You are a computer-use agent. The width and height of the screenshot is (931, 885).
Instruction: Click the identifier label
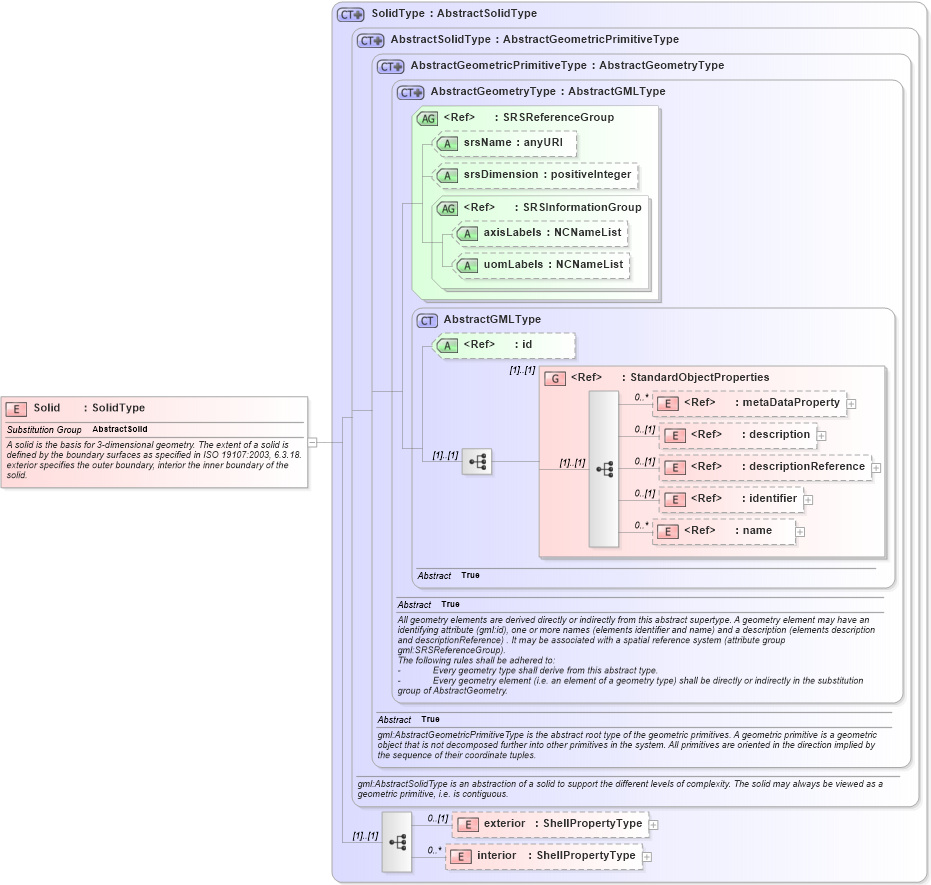tap(772, 499)
